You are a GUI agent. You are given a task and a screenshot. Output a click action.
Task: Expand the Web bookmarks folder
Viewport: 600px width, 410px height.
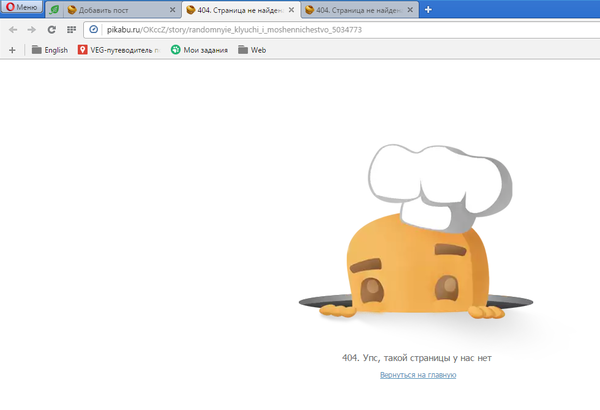tap(252, 49)
